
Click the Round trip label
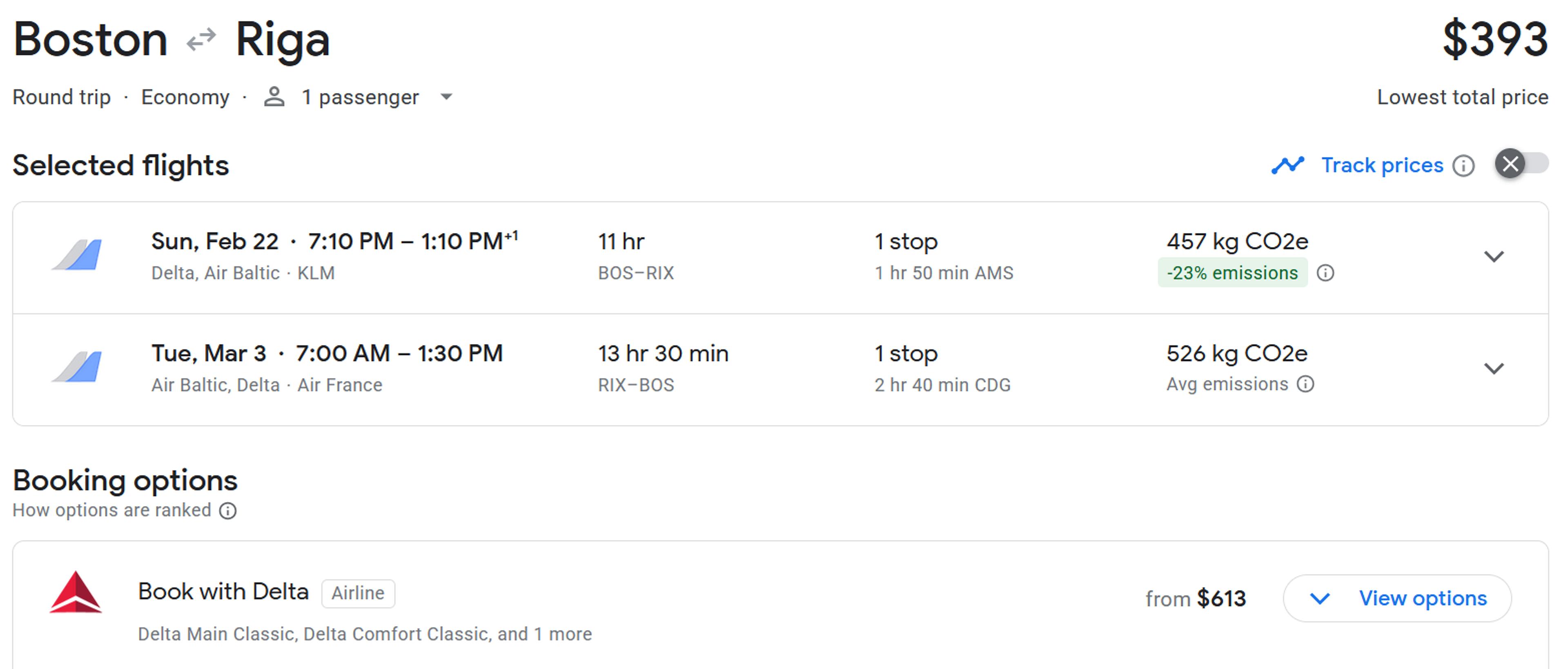pyautogui.click(x=62, y=97)
